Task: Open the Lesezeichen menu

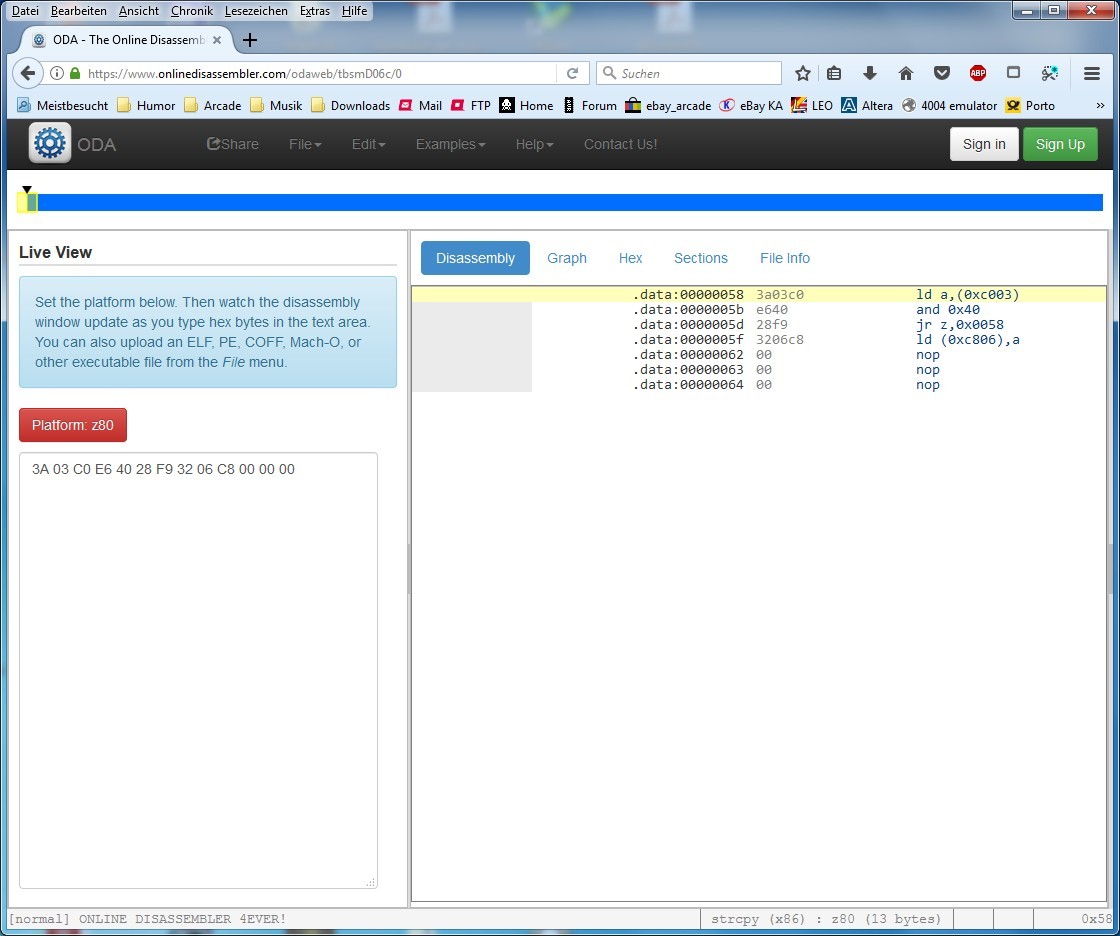Action: tap(256, 11)
